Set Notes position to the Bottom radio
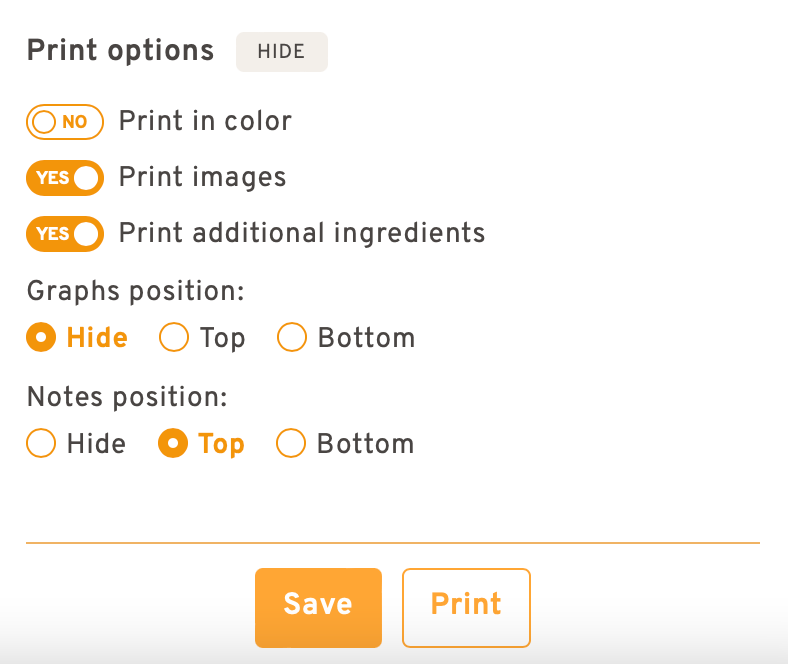 [291, 443]
